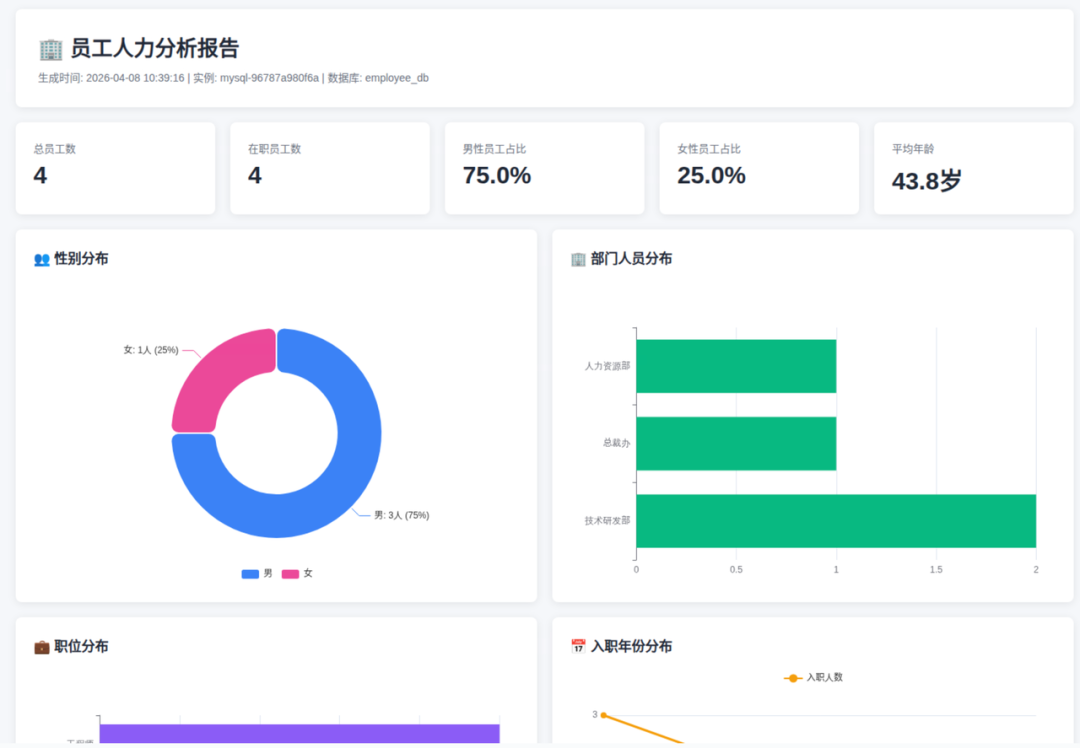Click the 男: 3人 (75%) donut label
This screenshot has height=748, width=1080.
402,515
